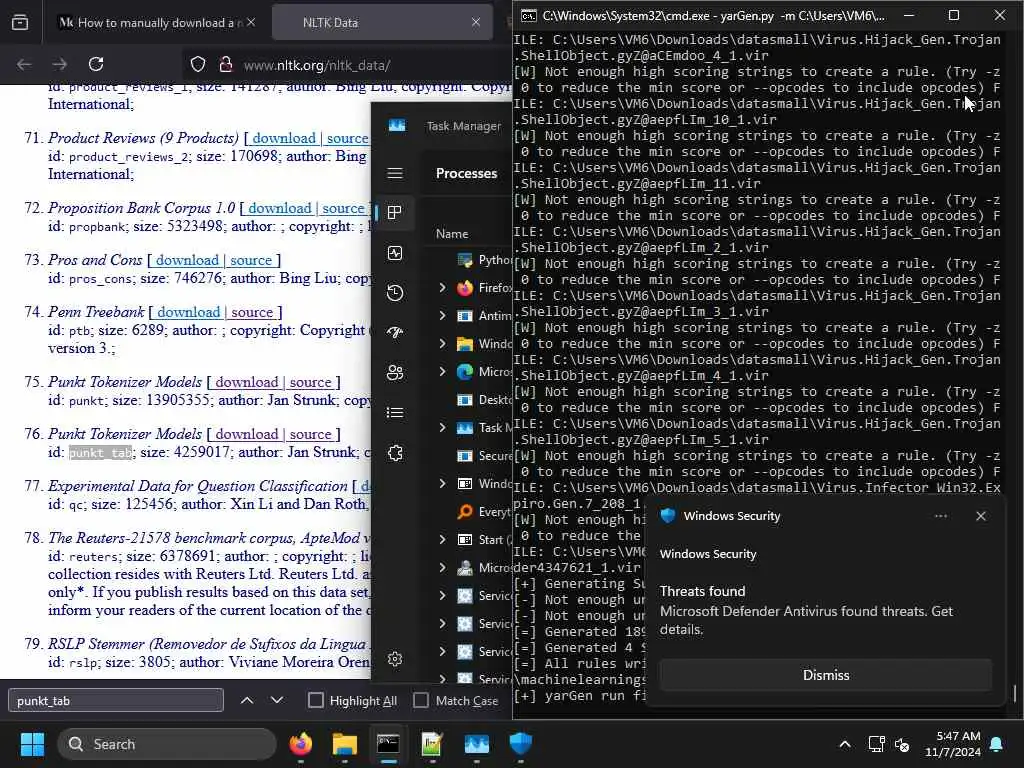Go back in Firefox browser
Image resolution: width=1024 pixels, height=768 pixels.
point(24,65)
